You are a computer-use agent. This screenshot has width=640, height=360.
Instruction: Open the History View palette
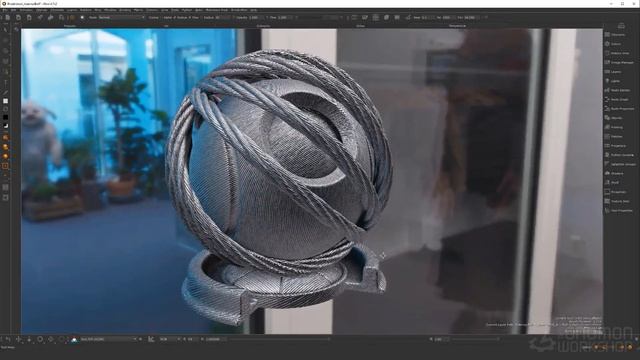tap(620, 53)
